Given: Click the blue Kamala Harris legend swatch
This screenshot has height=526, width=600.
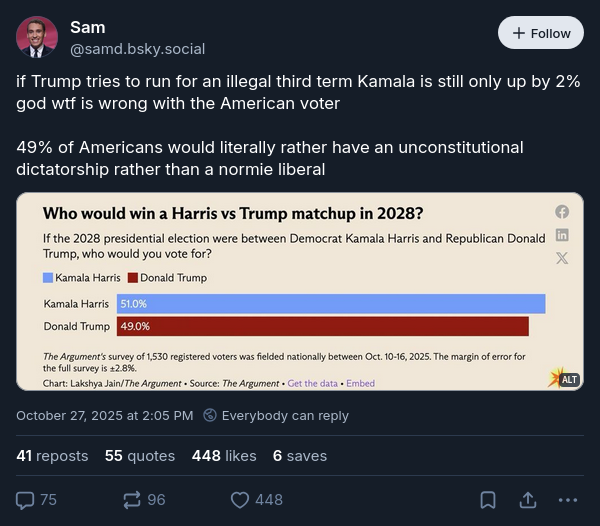Looking at the screenshot, I should pyautogui.click(x=49, y=278).
